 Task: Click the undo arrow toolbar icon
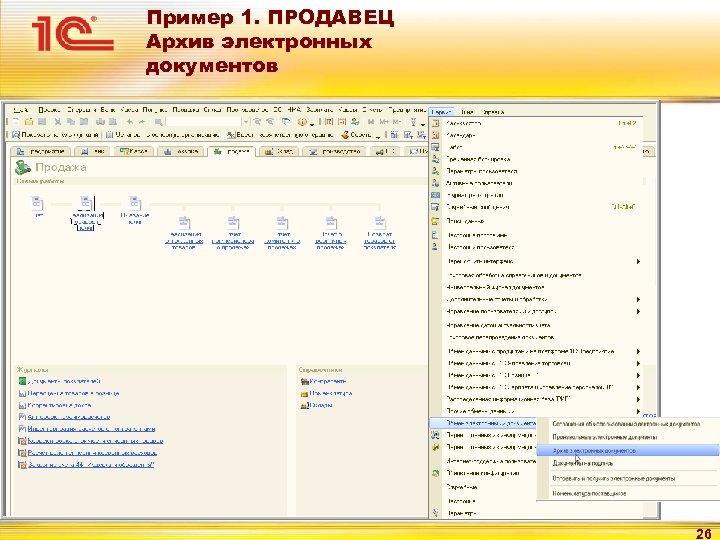tap(130, 122)
